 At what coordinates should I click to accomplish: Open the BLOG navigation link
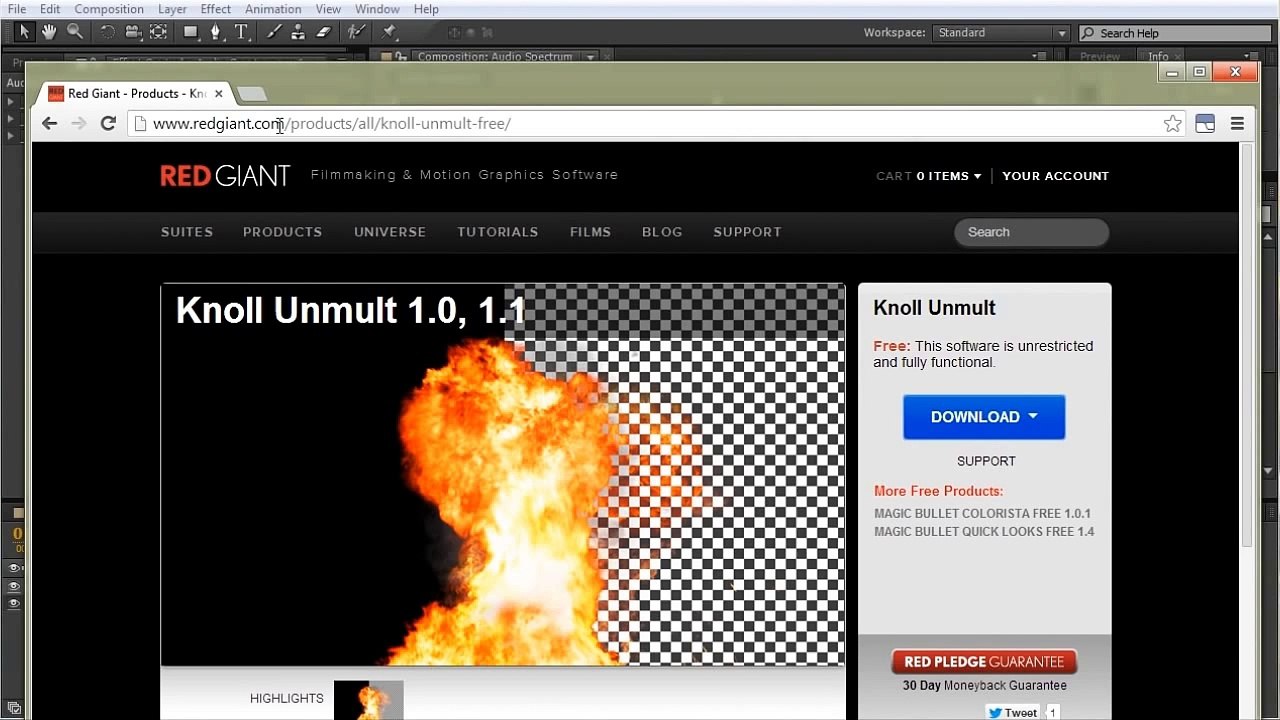coord(662,232)
